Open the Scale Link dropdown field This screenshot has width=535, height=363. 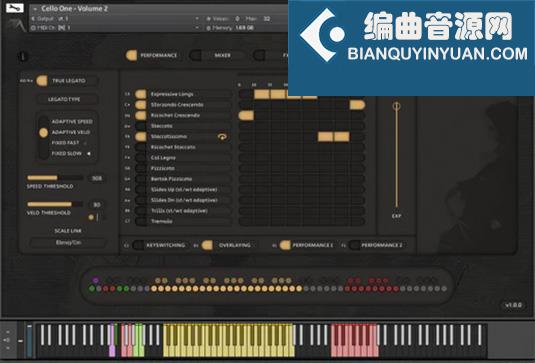(68, 243)
